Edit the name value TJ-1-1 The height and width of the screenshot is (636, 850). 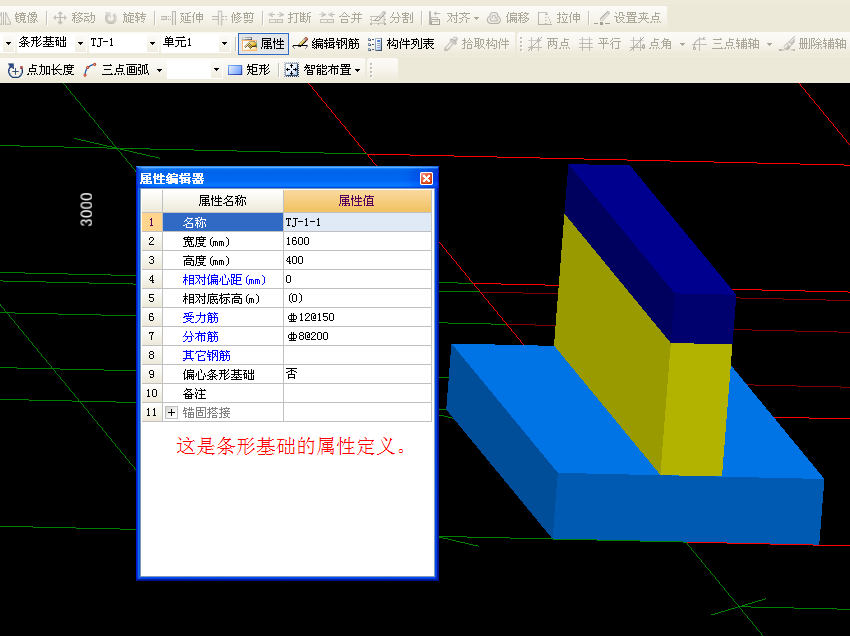pyautogui.click(x=357, y=222)
